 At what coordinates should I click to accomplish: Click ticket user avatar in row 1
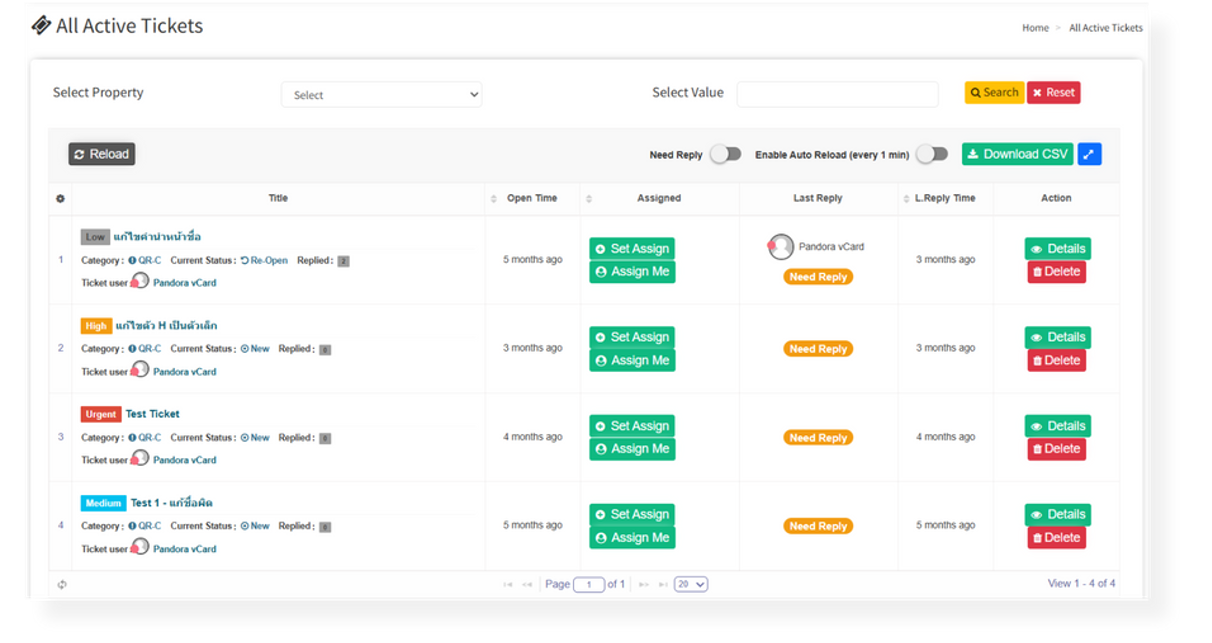(x=141, y=281)
